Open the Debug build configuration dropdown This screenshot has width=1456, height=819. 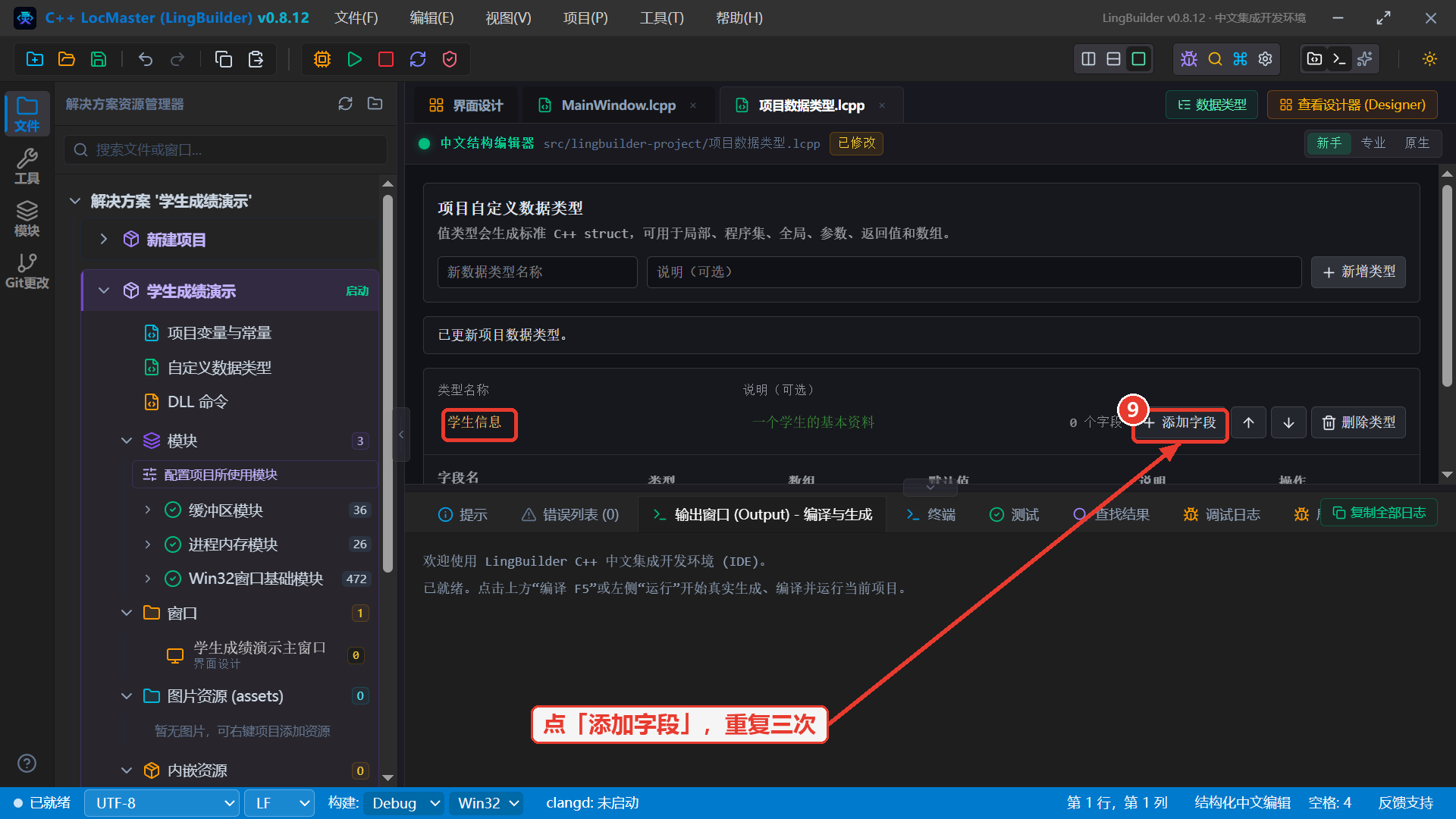tap(403, 803)
